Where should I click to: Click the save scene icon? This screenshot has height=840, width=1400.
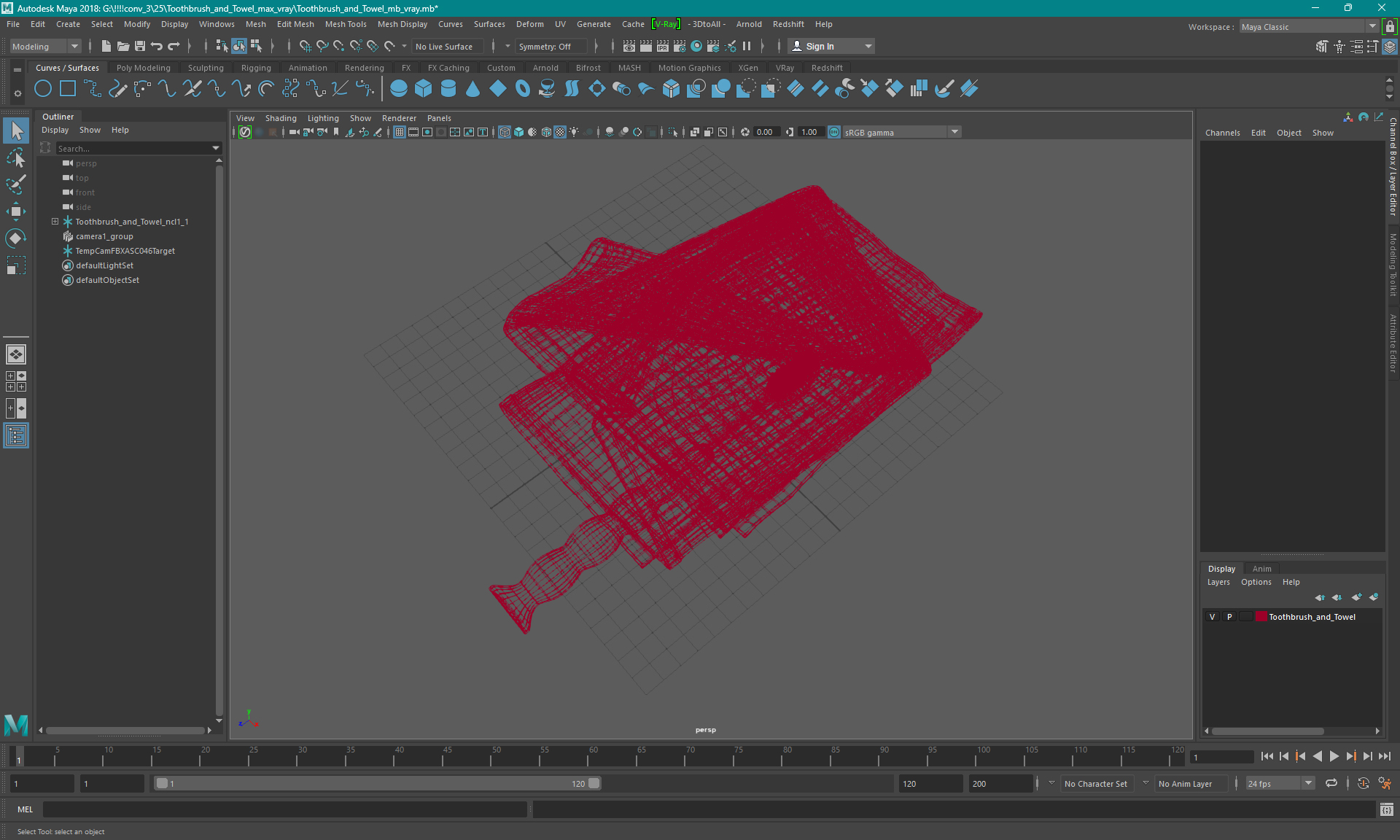point(140,46)
